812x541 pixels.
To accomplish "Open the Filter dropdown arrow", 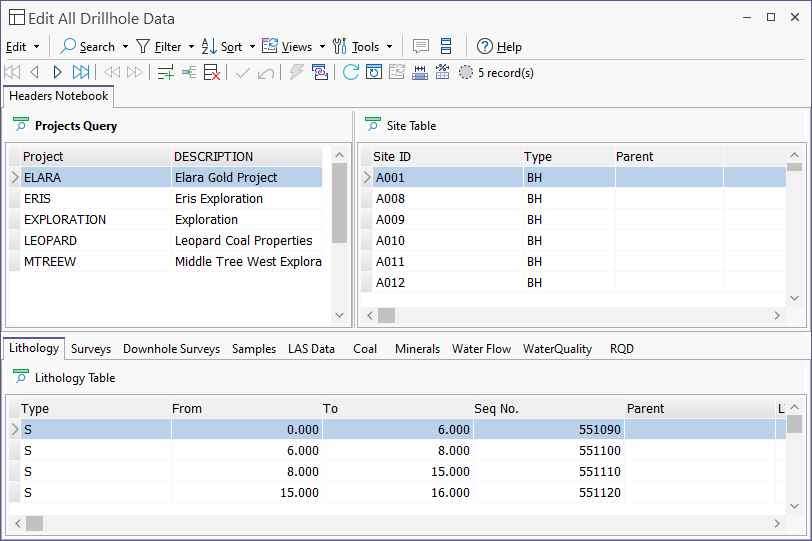I will tap(191, 47).
